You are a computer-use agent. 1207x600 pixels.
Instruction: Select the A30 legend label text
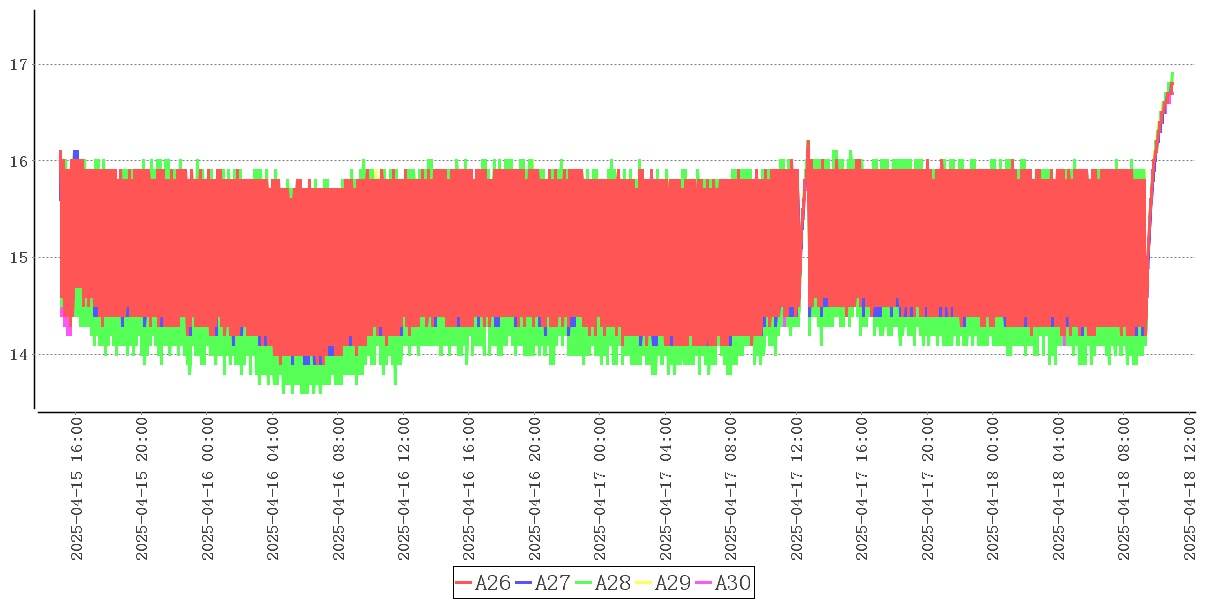732,583
